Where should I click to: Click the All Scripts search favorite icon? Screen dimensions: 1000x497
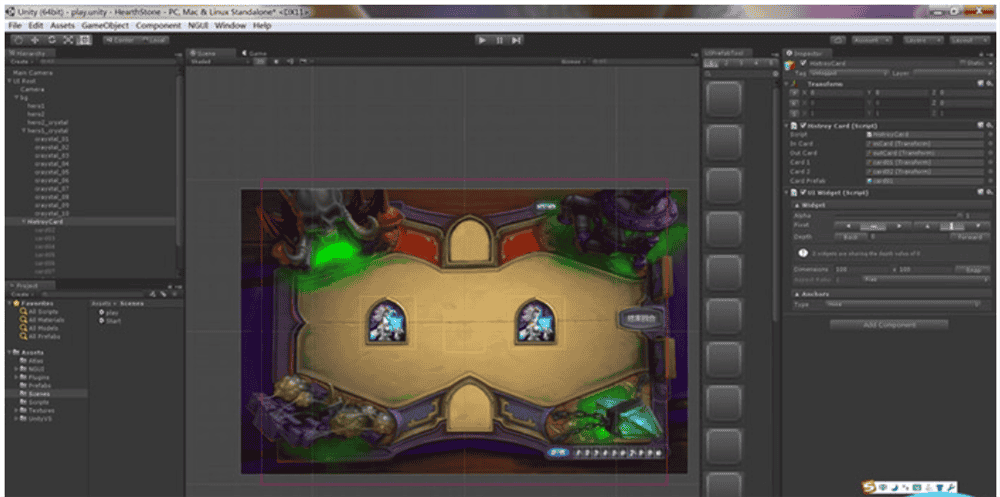click(24, 311)
